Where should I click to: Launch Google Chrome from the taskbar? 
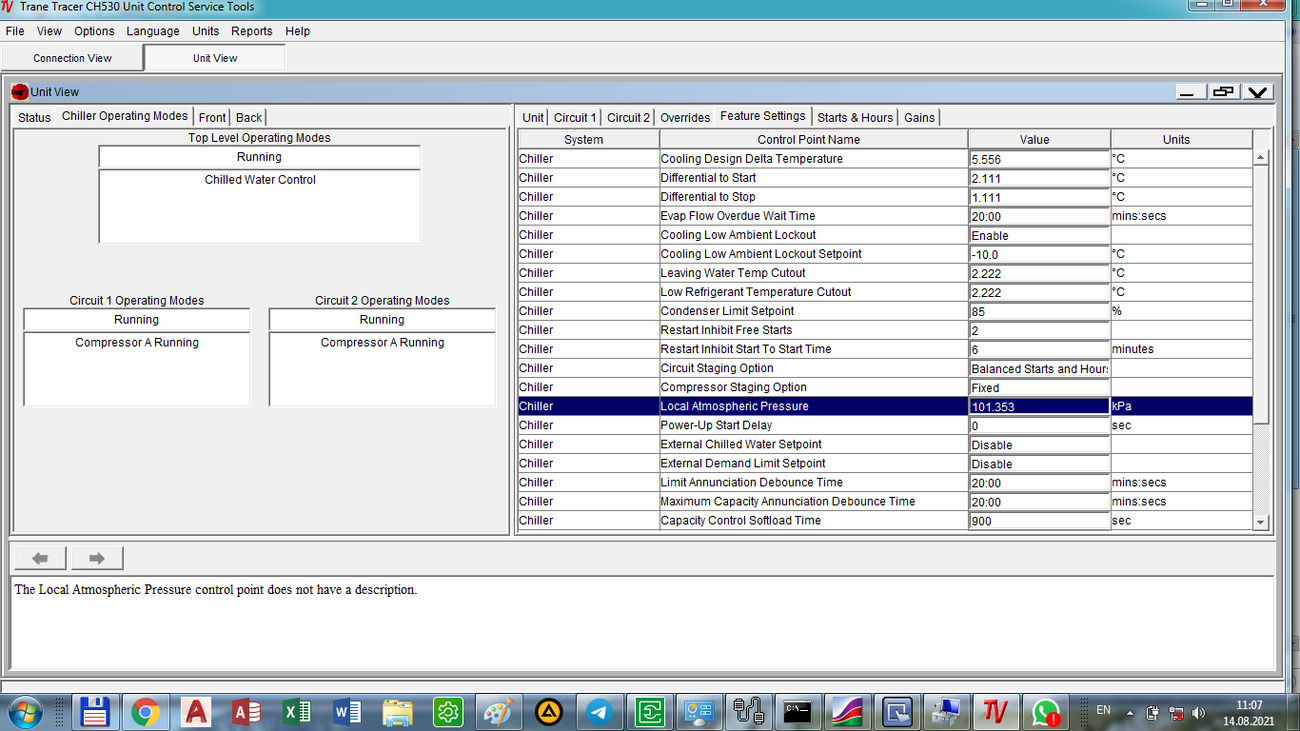(x=145, y=712)
